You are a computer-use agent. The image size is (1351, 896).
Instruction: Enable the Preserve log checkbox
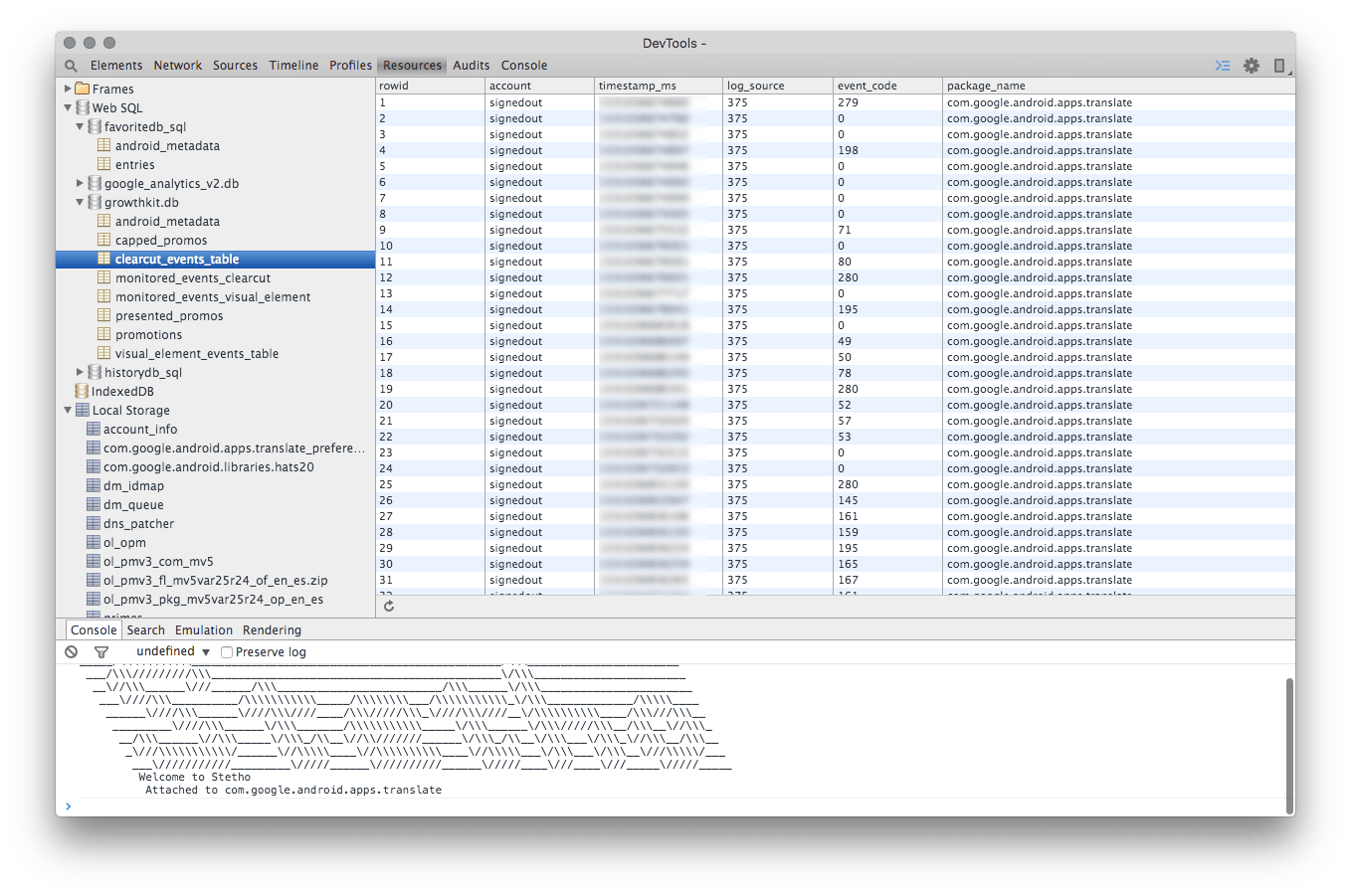[x=227, y=652]
